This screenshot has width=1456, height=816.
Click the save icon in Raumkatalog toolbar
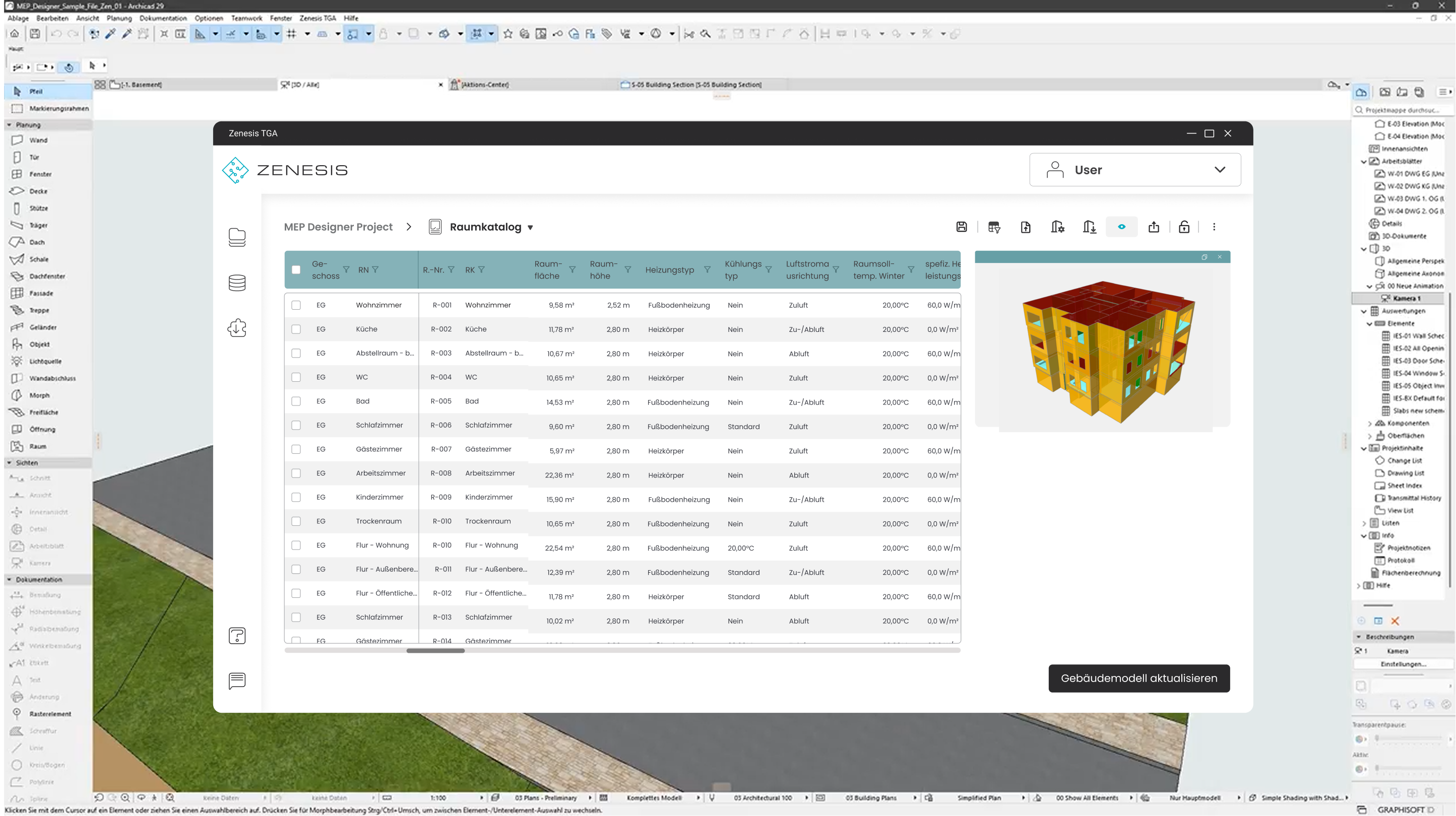962,227
